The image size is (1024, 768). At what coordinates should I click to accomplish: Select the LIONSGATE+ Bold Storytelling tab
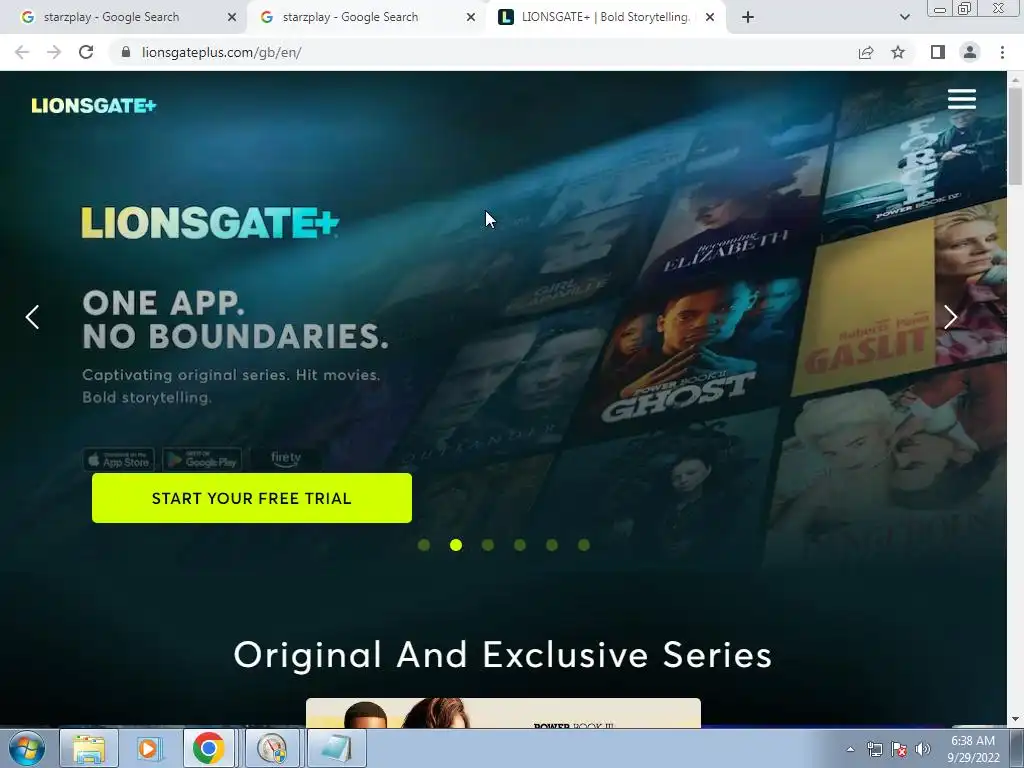click(605, 17)
